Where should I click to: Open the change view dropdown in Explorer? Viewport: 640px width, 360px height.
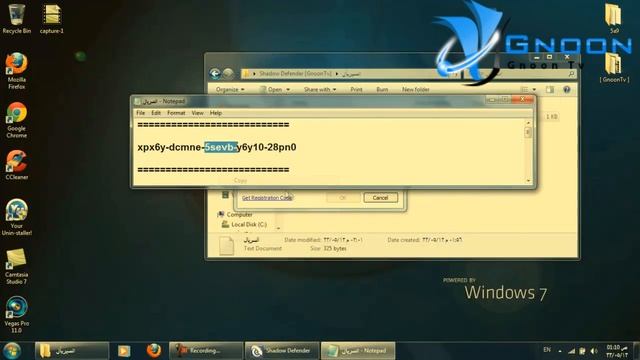coord(534,89)
